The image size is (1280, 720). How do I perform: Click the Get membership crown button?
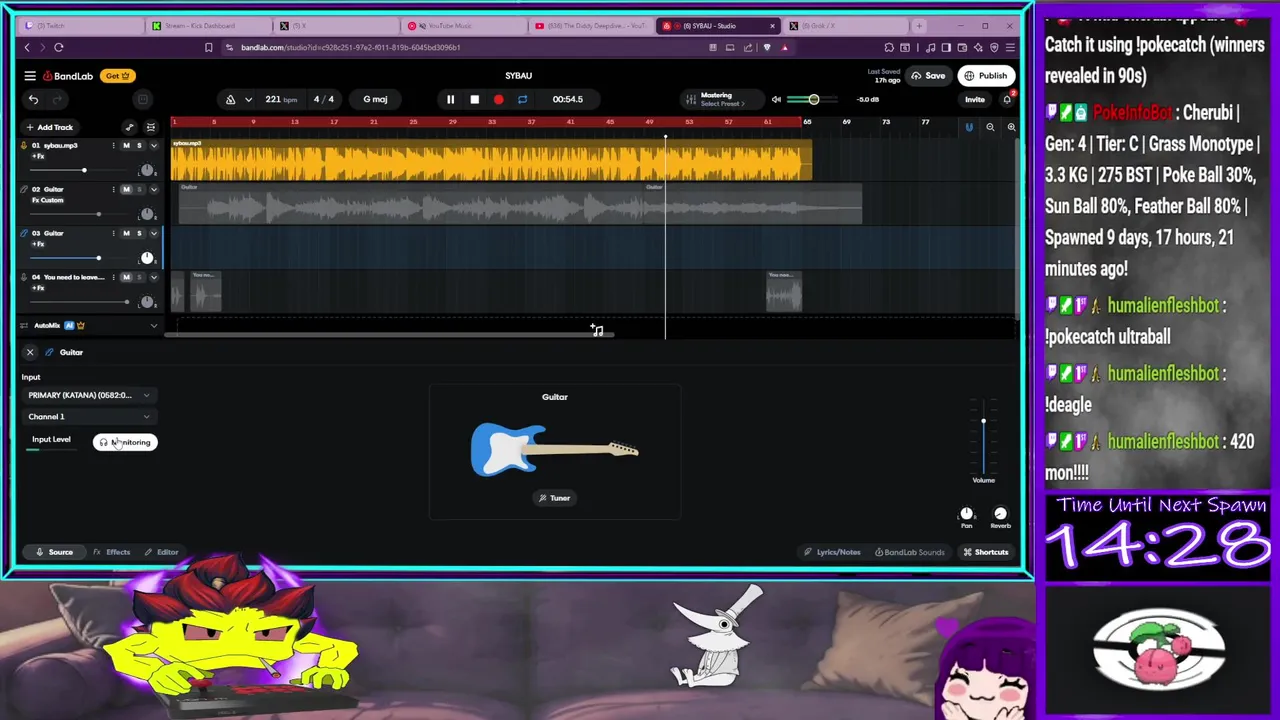(x=117, y=76)
